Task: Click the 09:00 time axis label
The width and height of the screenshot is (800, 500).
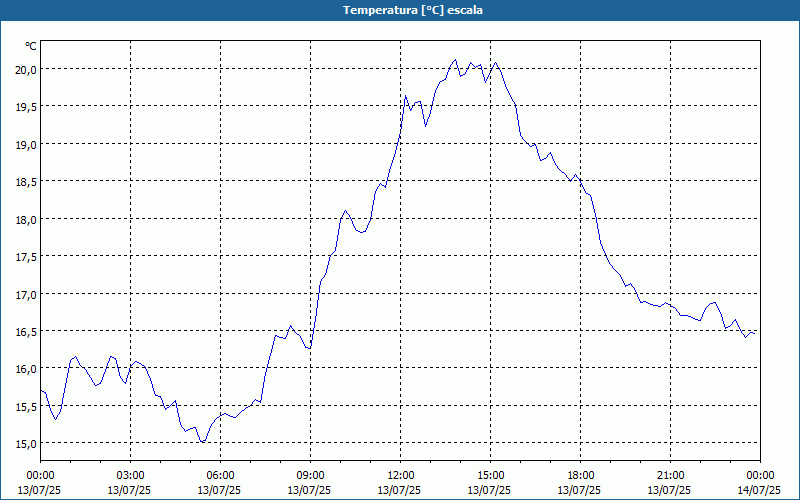Action: coord(310,476)
